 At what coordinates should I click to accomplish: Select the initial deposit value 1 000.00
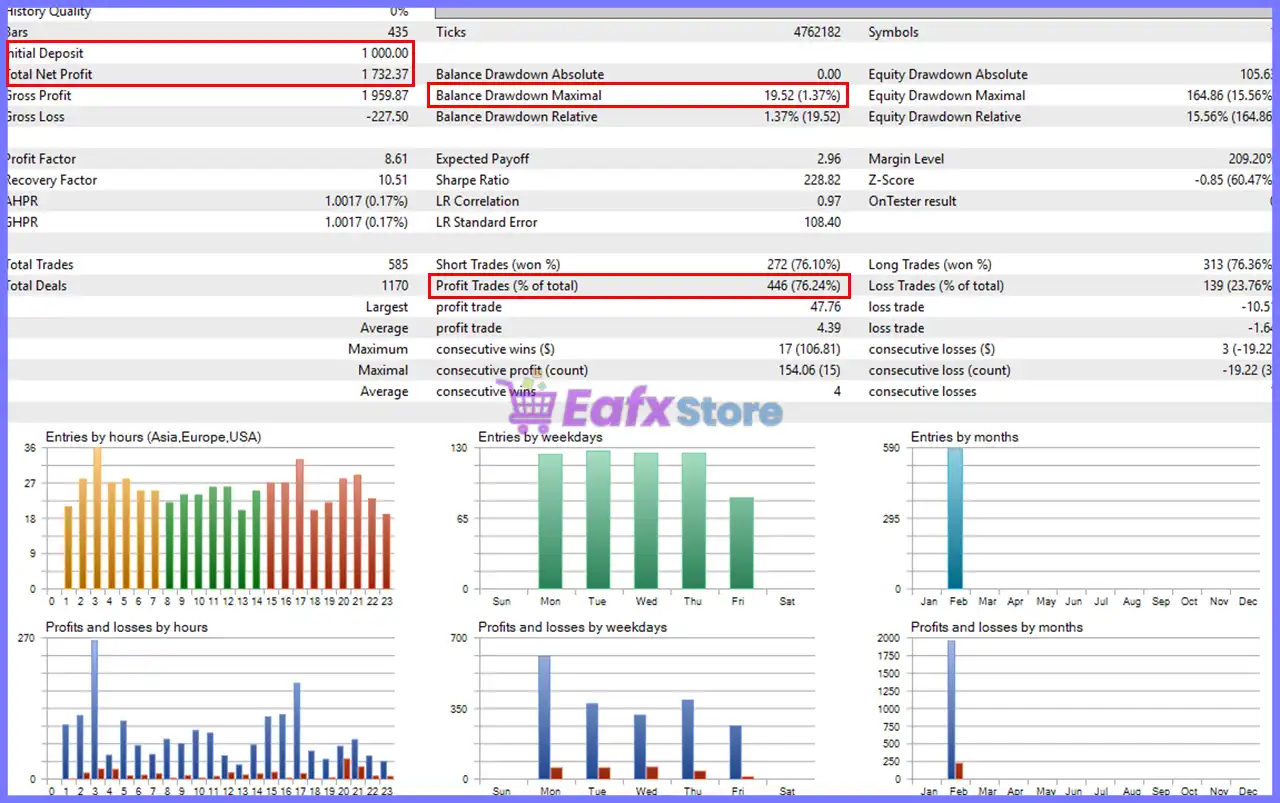click(385, 53)
